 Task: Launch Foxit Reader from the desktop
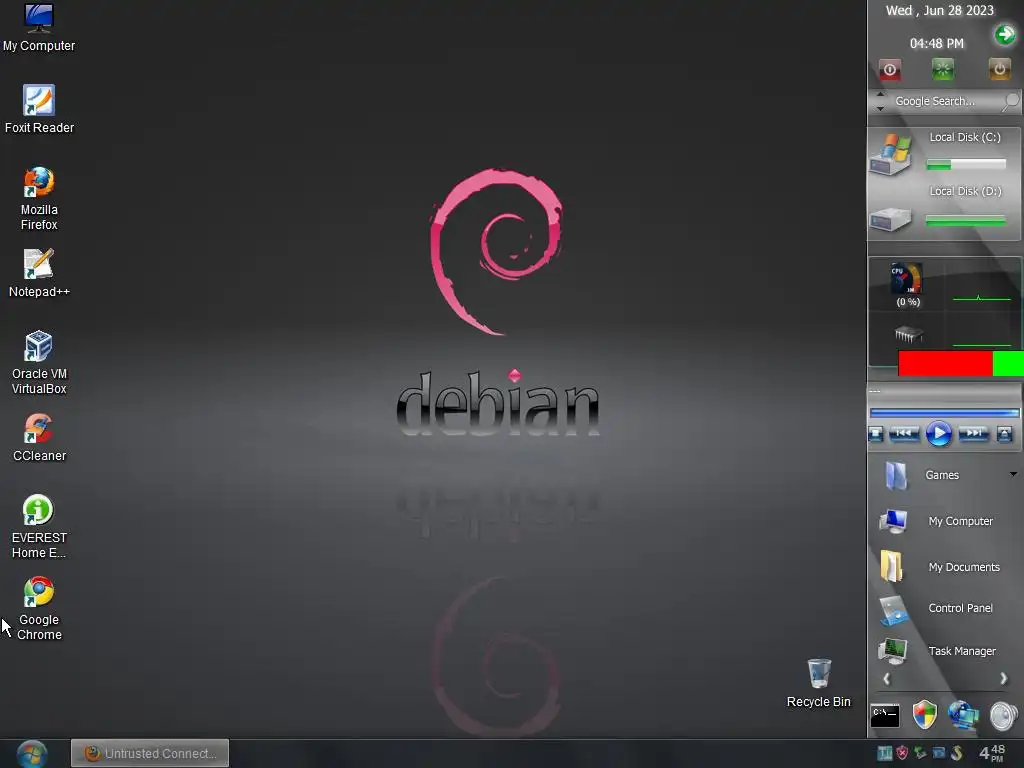pos(39,109)
